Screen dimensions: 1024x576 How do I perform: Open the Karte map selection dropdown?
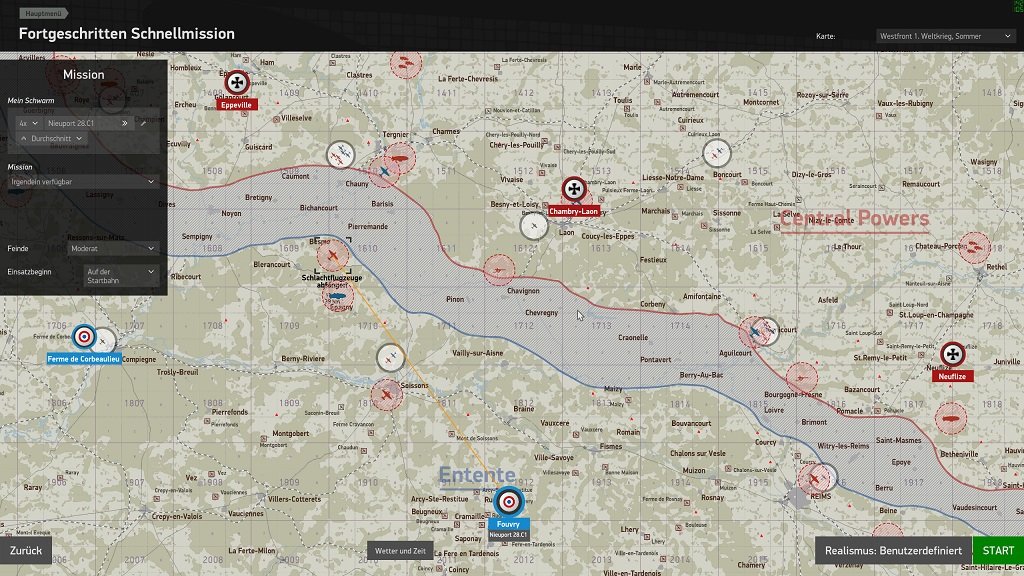pyautogui.click(x=945, y=36)
